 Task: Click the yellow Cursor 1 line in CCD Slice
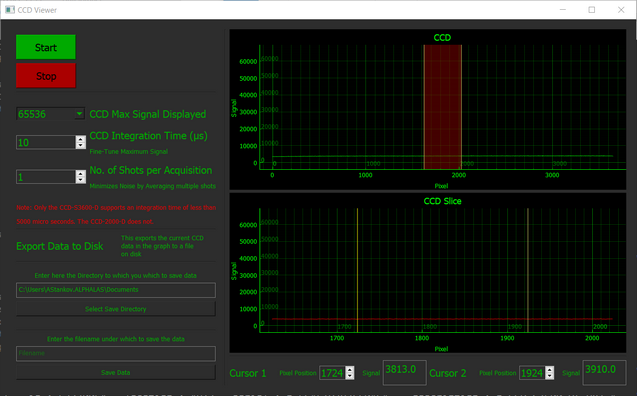[x=358, y=270]
